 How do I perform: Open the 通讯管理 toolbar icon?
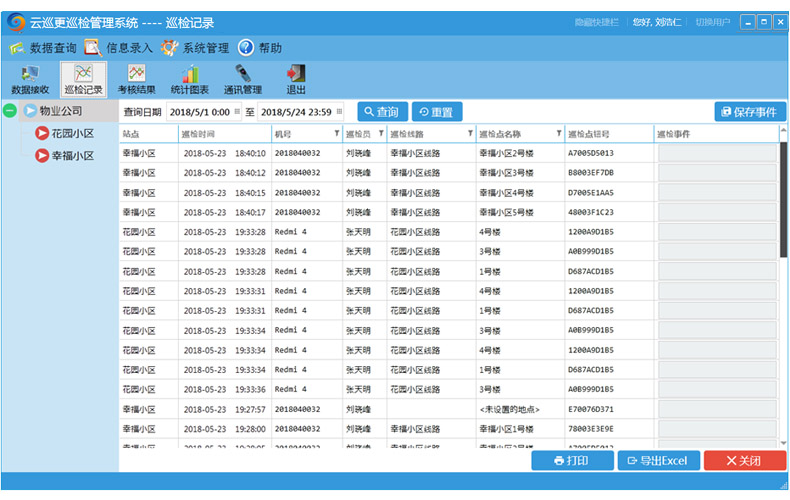(x=243, y=80)
